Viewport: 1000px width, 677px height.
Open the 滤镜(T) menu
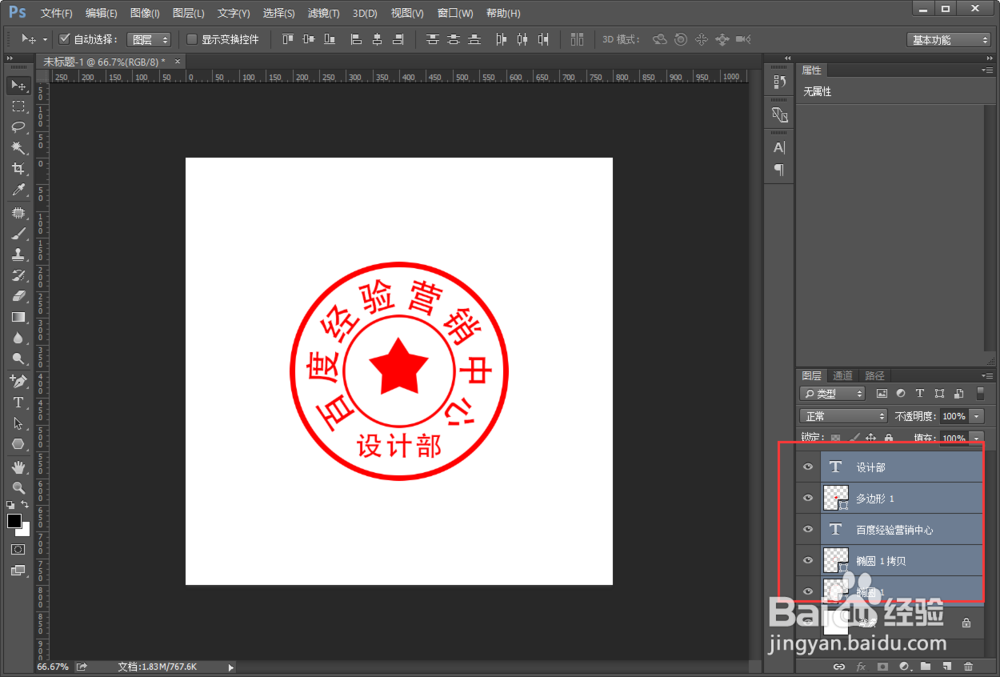click(x=323, y=13)
